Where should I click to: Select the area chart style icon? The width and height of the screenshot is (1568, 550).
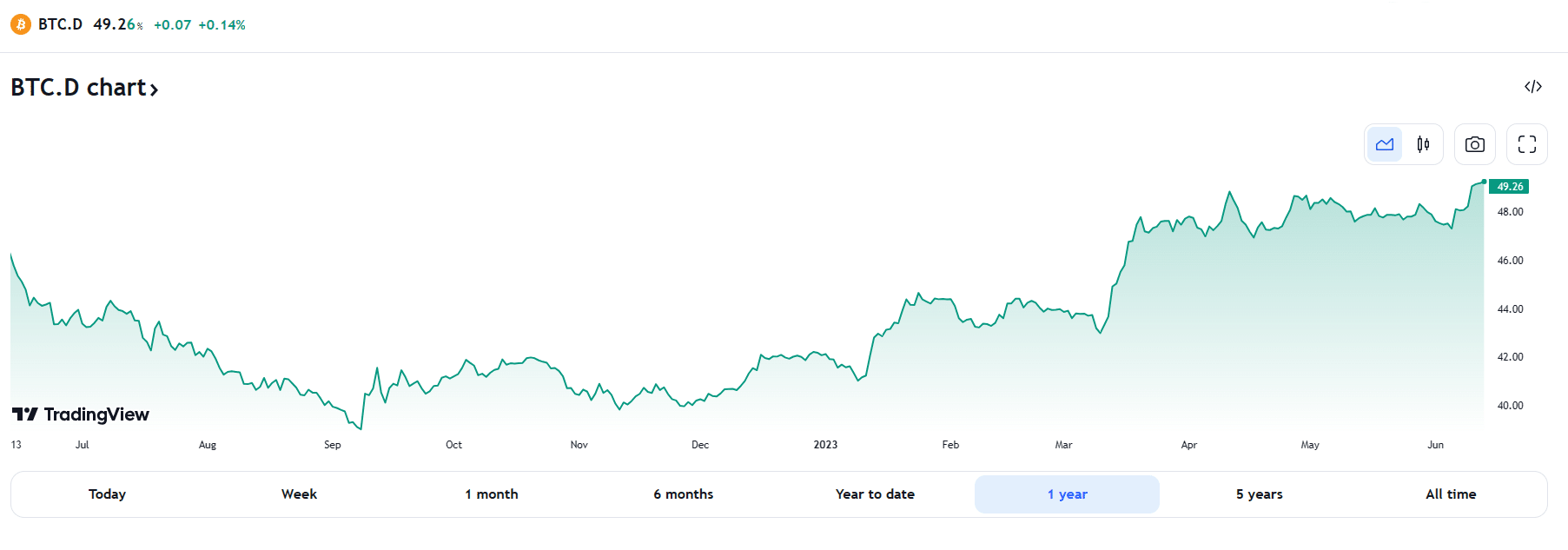tap(1385, 144)
